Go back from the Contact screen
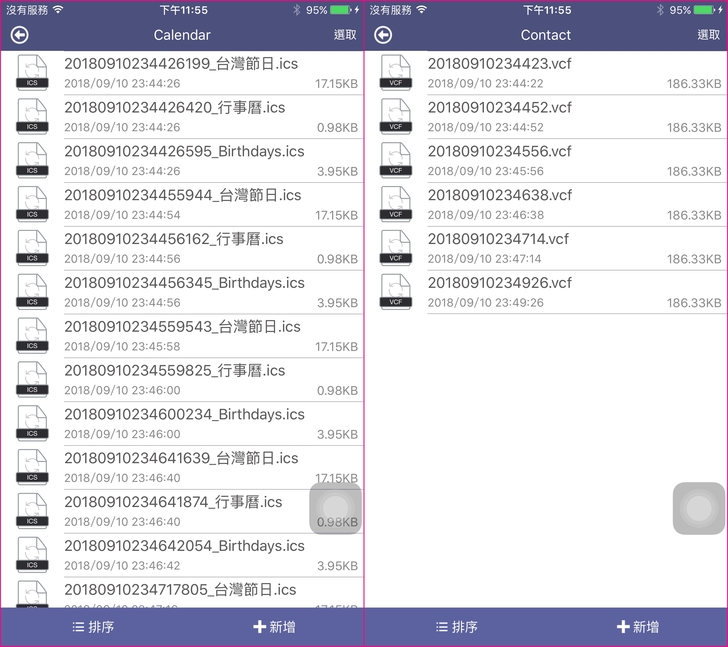This screenshot has width=728, height=647. tap(383, 35)
